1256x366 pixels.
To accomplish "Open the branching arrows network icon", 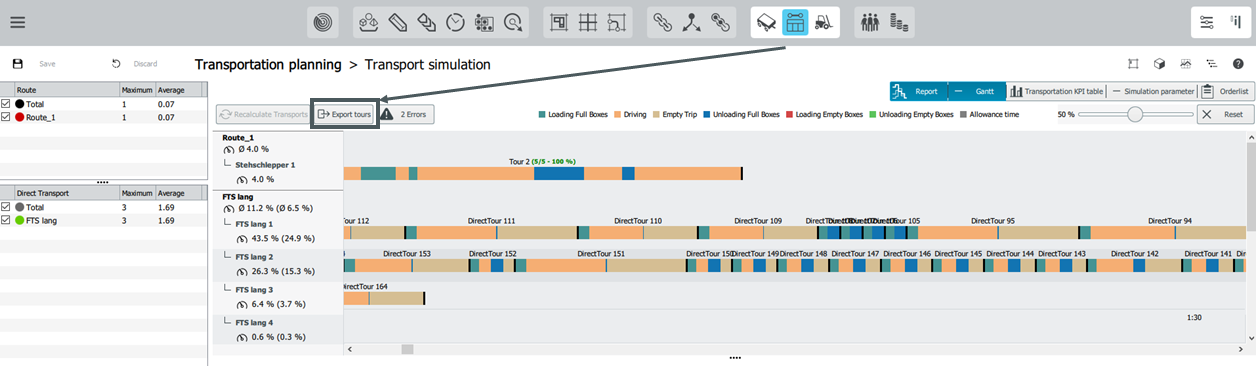I will tap(691, 22).
